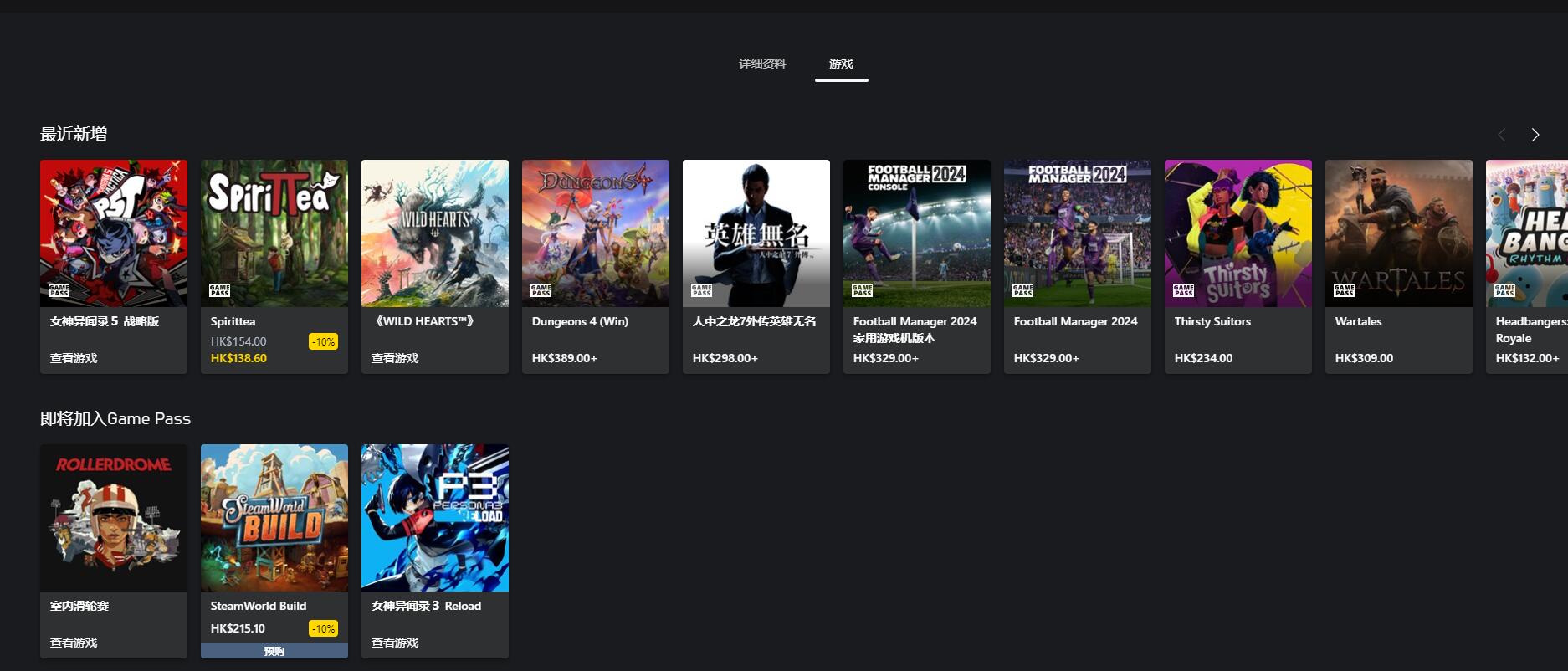
Task: Open the Spirittea game cover
Action: tap(274, 233)
